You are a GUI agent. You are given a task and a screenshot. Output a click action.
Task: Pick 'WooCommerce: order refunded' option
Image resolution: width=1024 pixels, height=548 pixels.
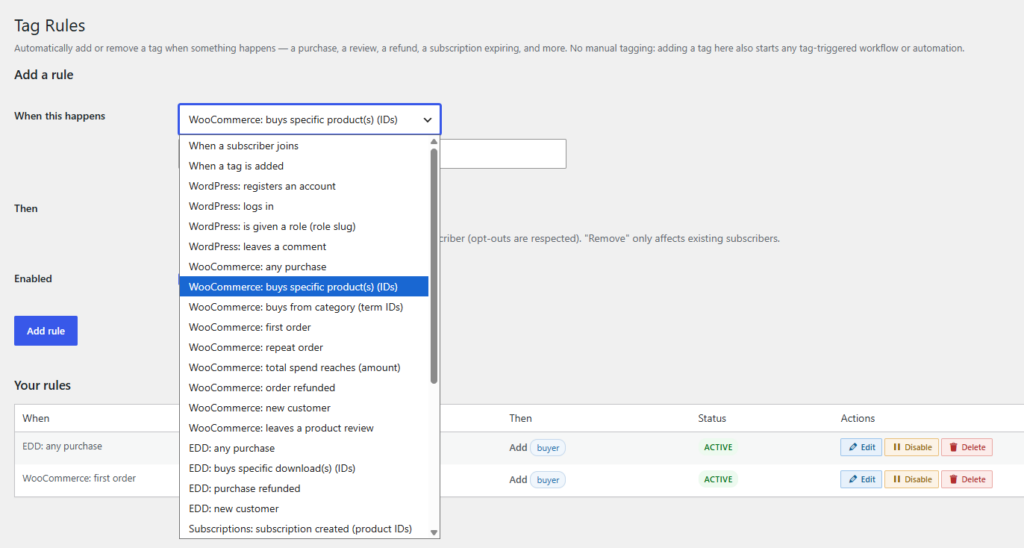304,388
